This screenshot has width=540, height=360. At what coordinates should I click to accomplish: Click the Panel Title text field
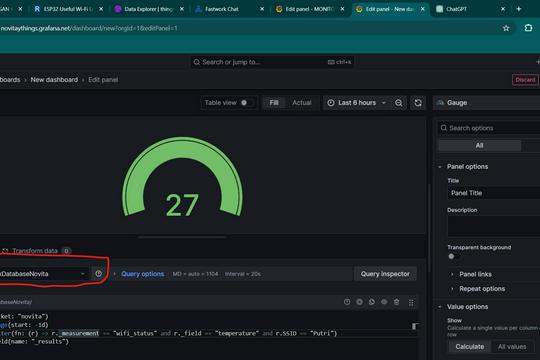pyautogui.click(x=494, y=193)
